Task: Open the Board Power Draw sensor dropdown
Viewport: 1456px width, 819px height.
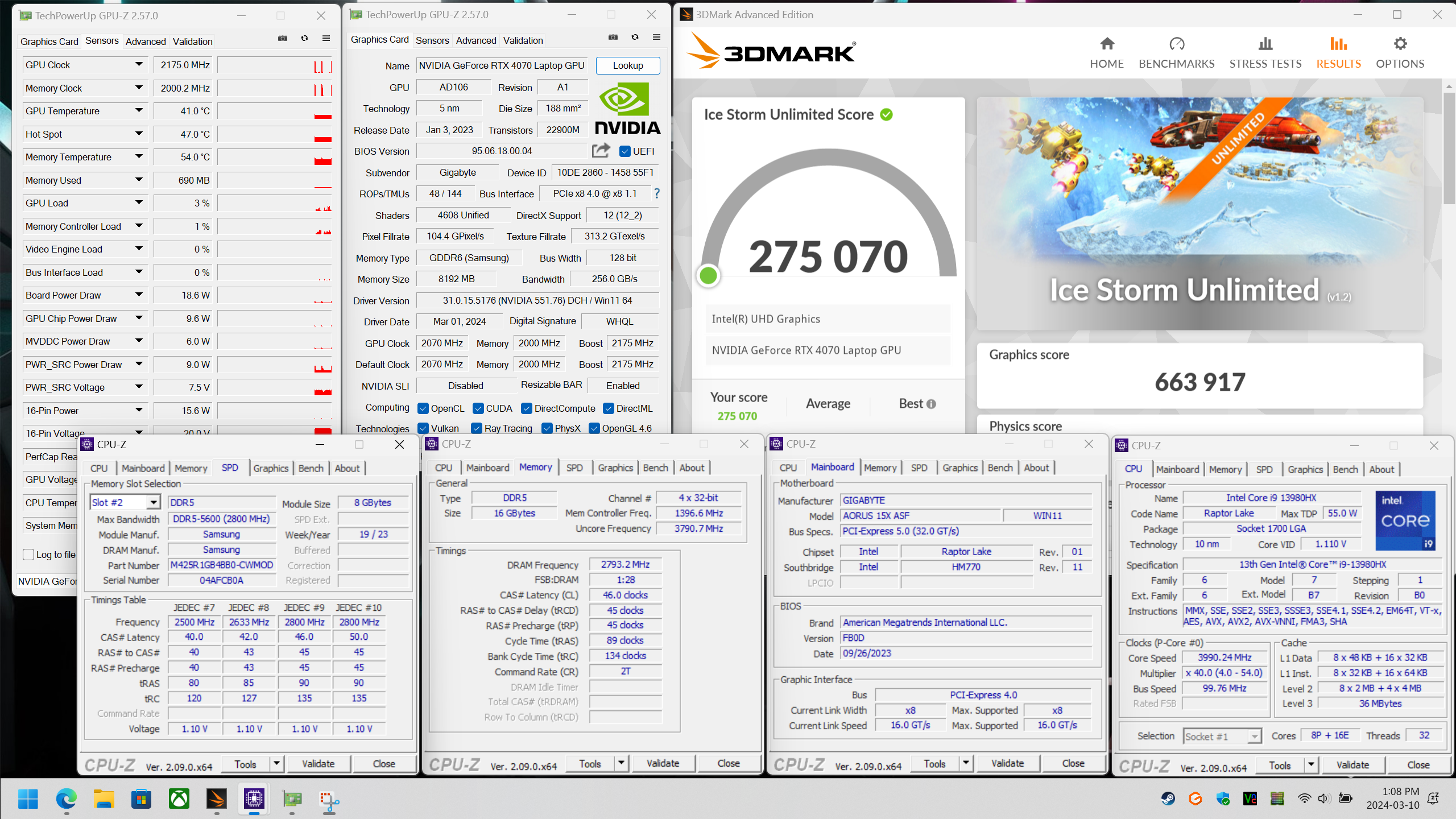Action: tap(139, 295)
